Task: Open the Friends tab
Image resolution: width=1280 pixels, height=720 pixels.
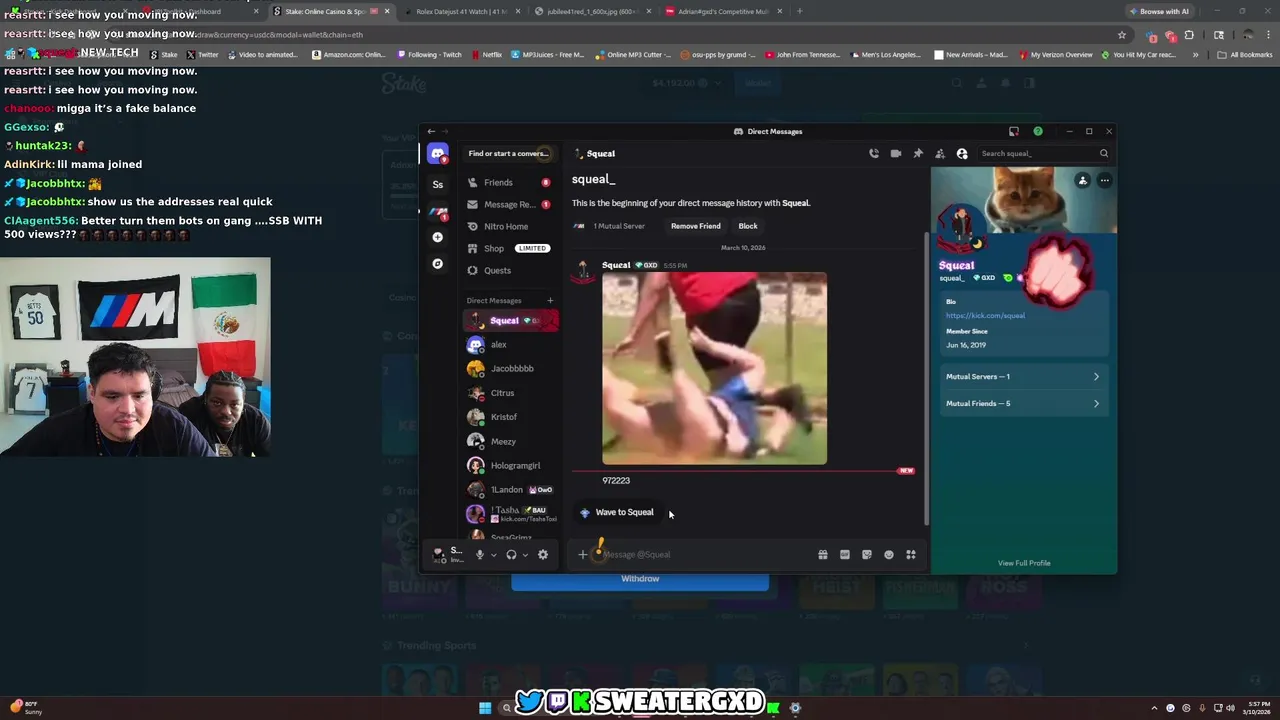Action: point(510,182)
